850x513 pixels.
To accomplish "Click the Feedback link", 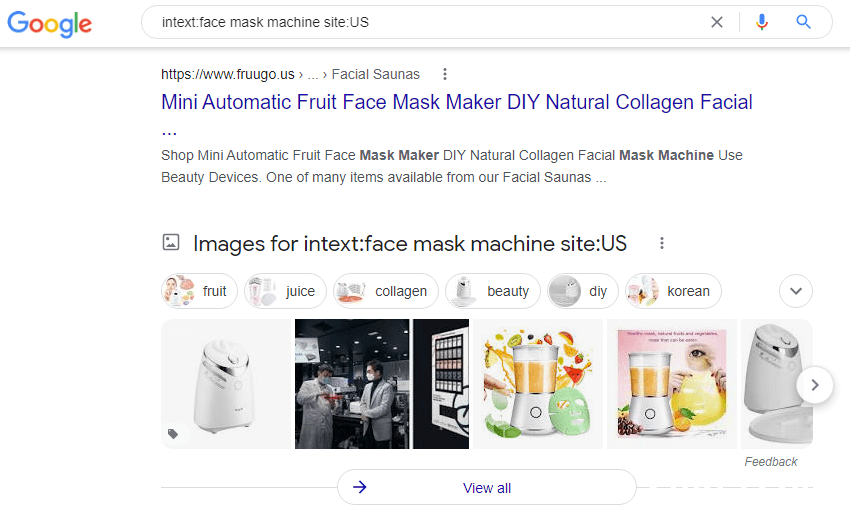I will point(770,461).
